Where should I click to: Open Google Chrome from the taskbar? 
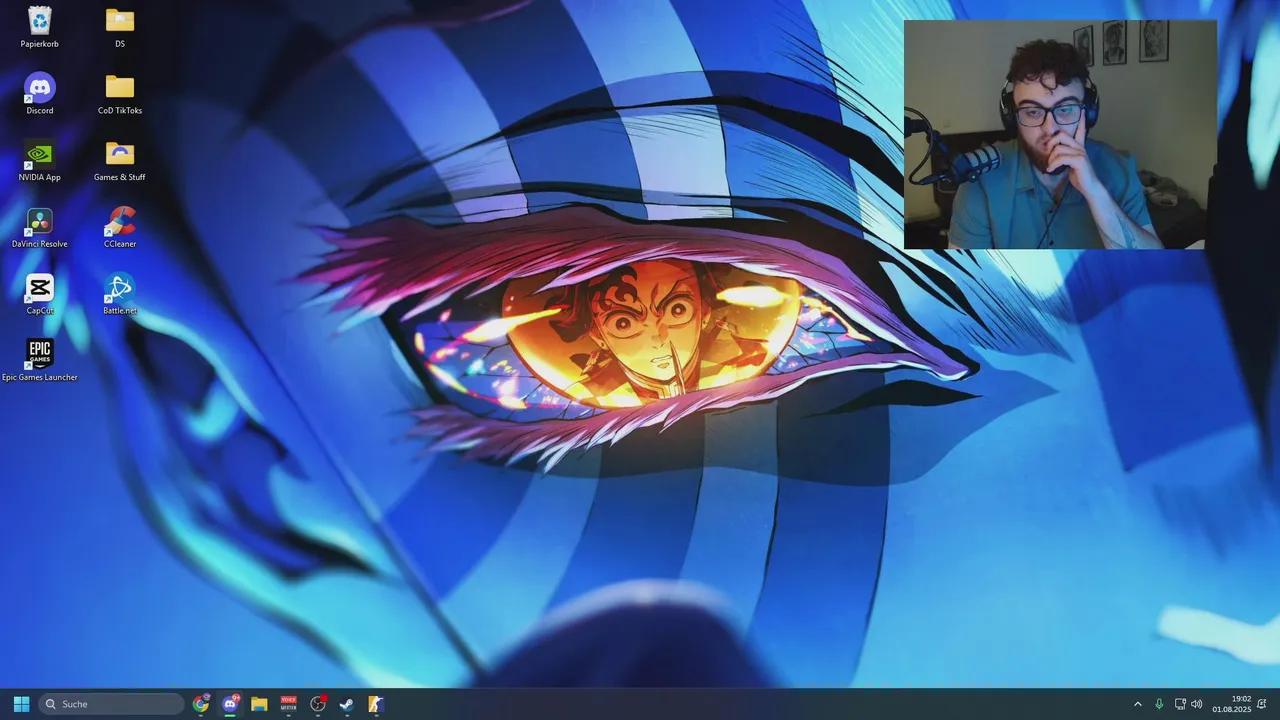[x=201, y=704]
